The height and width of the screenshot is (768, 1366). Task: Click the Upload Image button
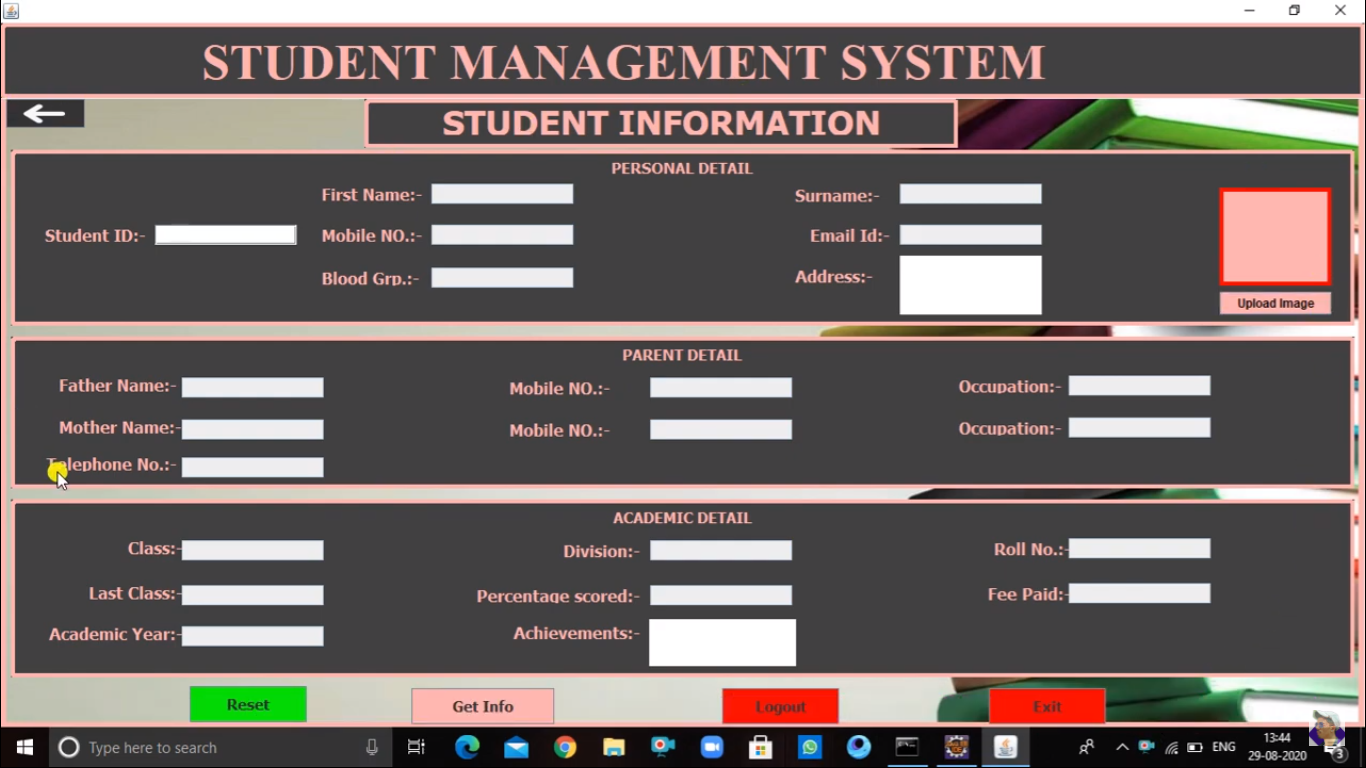[x=1275, y=303]
